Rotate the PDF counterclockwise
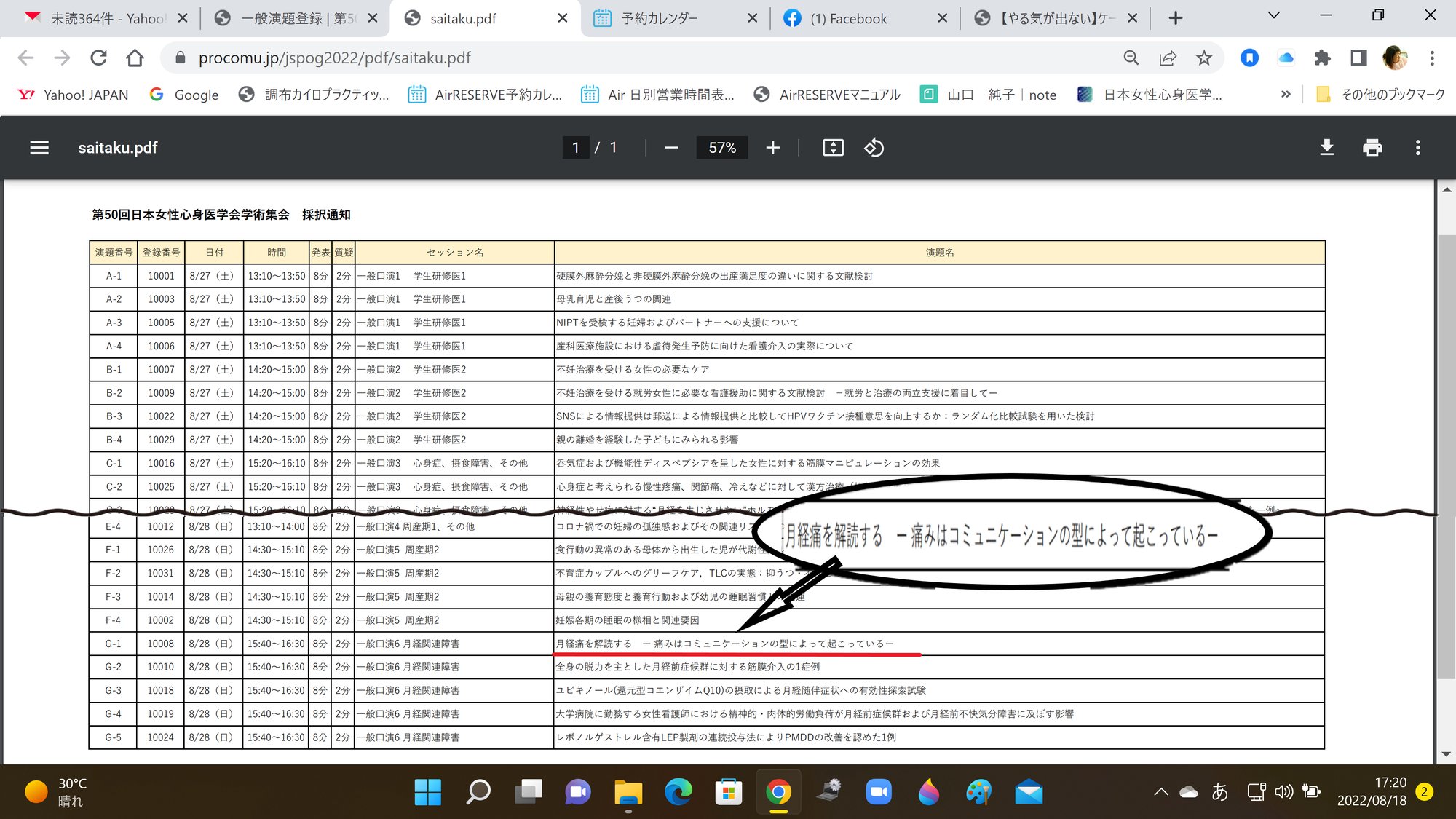This screenshot has width=1456, height=819. pos(874,147)
